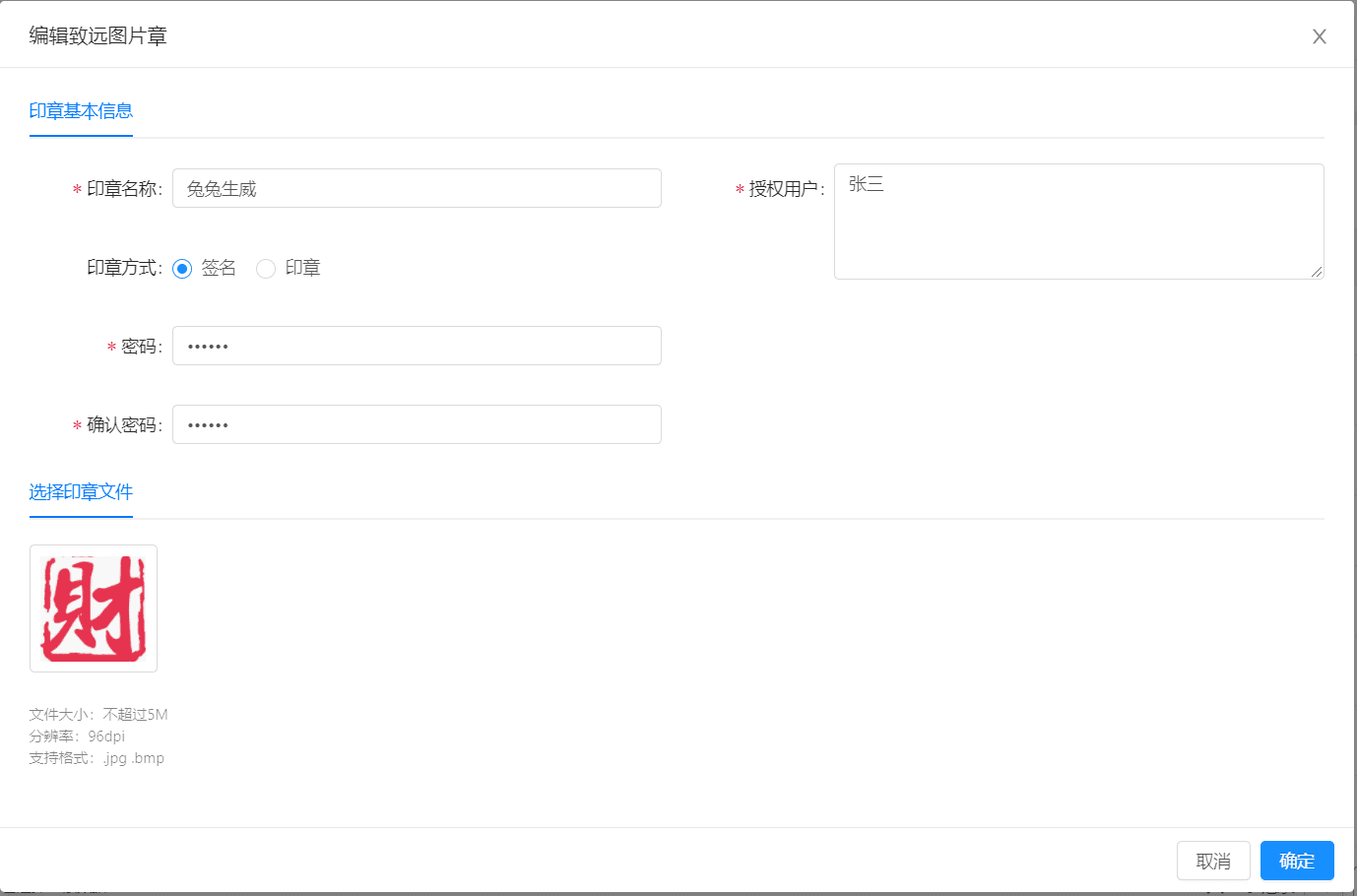Screen dimensions: 1357x896
Task: Click the 授权用户 textarea resize handle
Action: [x=1317, y=272]
